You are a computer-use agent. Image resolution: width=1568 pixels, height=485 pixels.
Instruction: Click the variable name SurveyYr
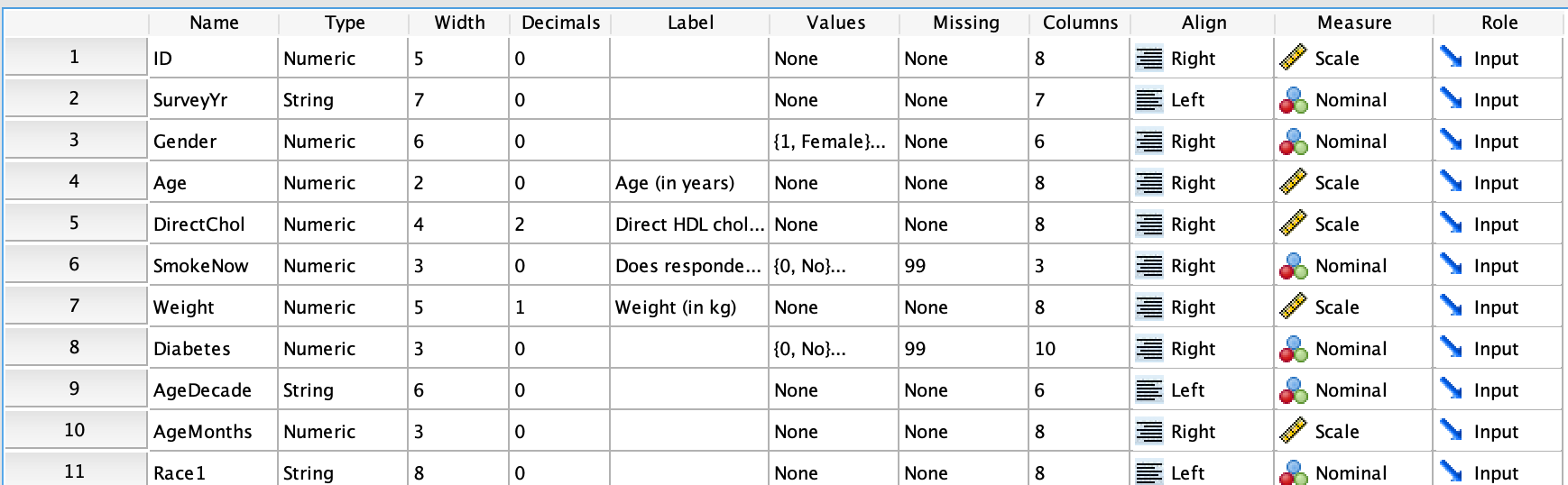(x=190, y=100)
